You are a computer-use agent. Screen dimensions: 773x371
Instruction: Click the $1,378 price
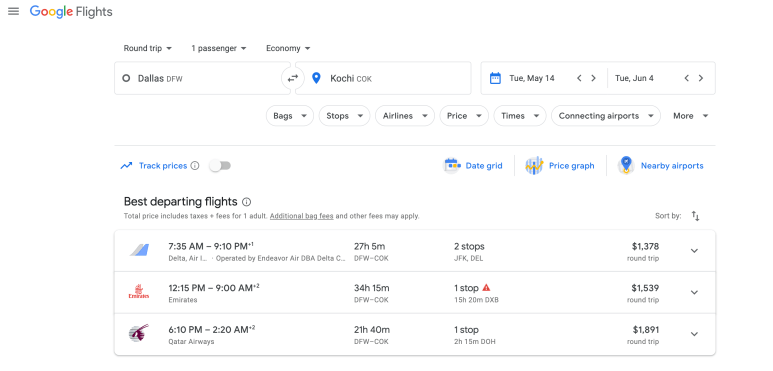pos(645,246)
